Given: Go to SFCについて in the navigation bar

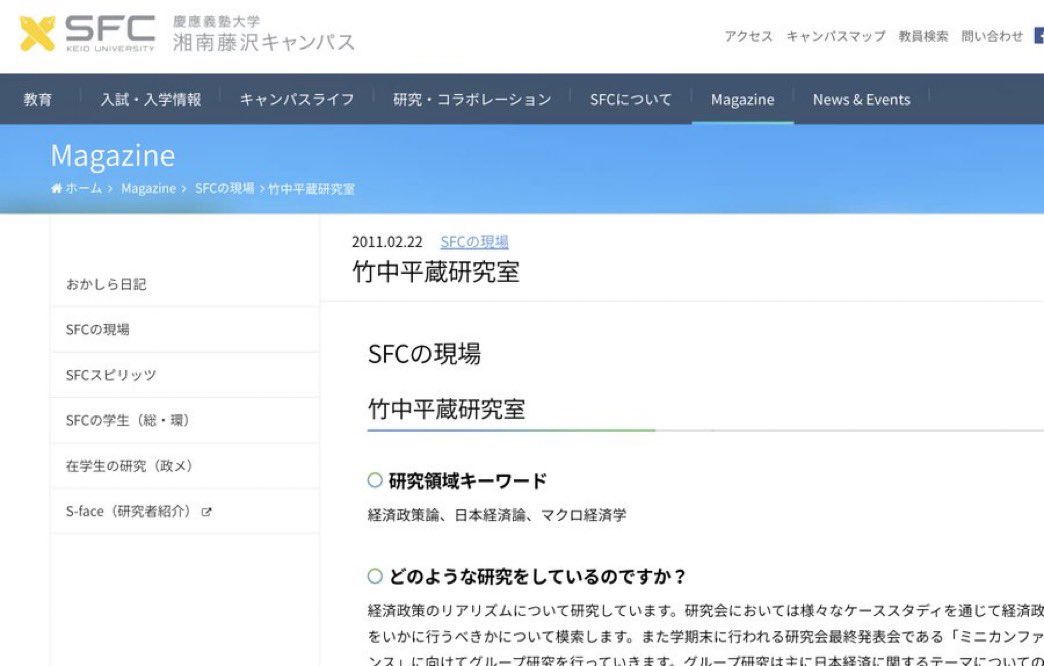Looking at the screenshot, I should click(630, 99).
